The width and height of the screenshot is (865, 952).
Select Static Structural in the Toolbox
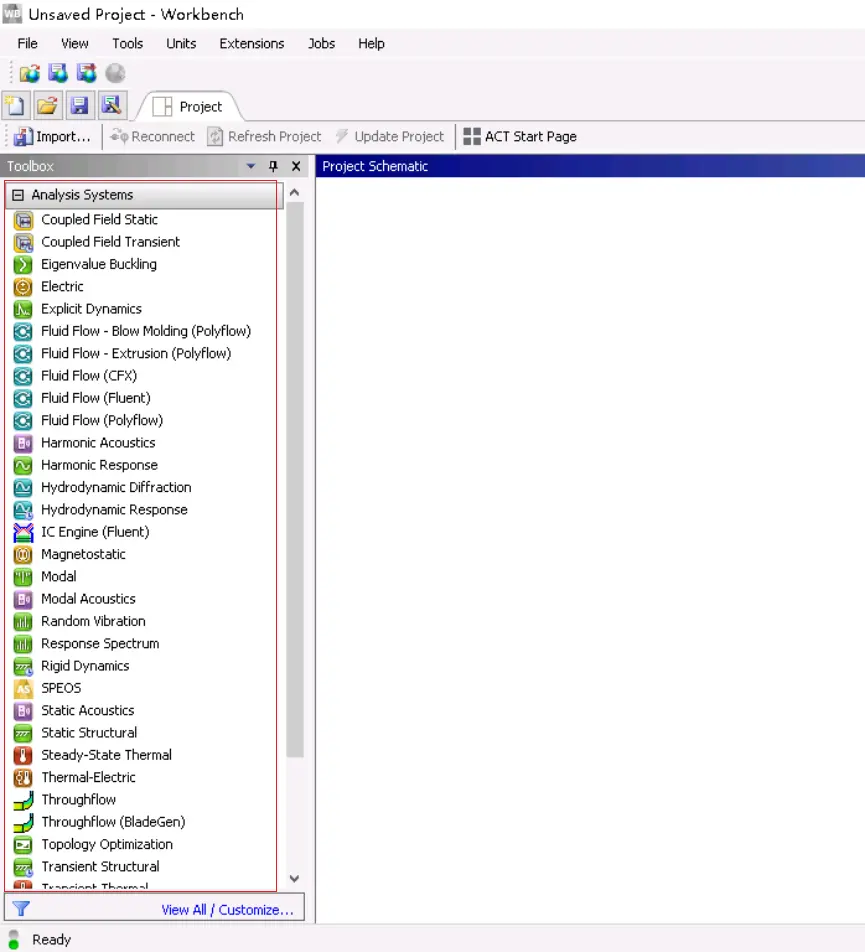pos(89,733)
